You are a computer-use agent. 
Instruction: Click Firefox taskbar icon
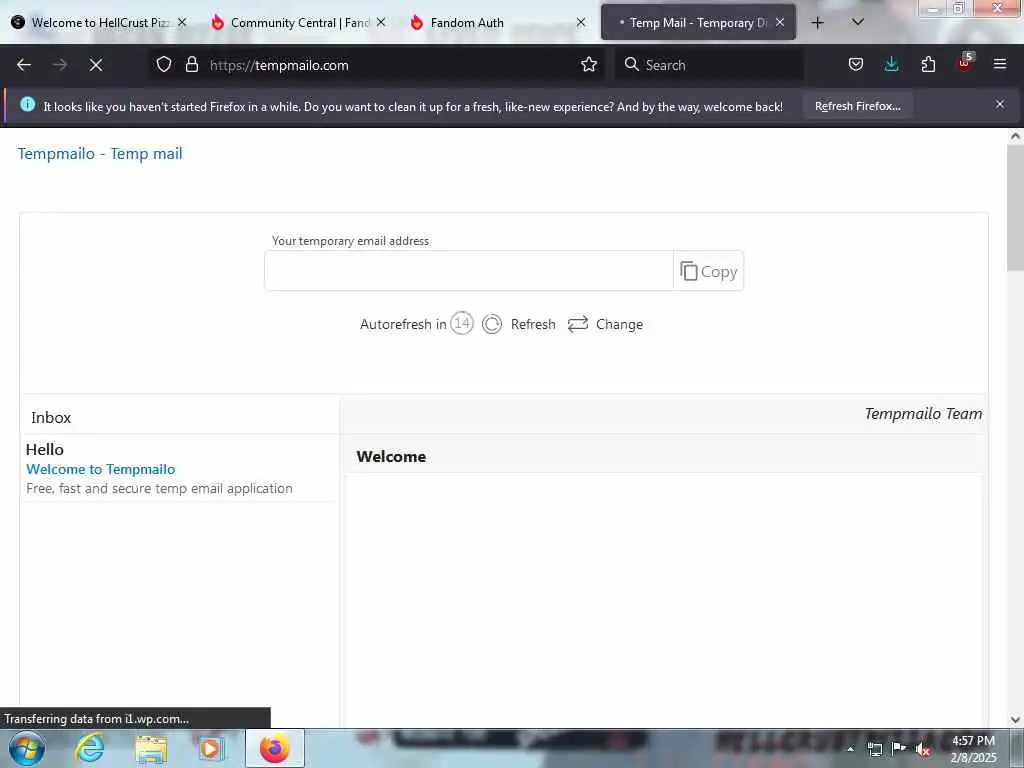tap(275, 748)
